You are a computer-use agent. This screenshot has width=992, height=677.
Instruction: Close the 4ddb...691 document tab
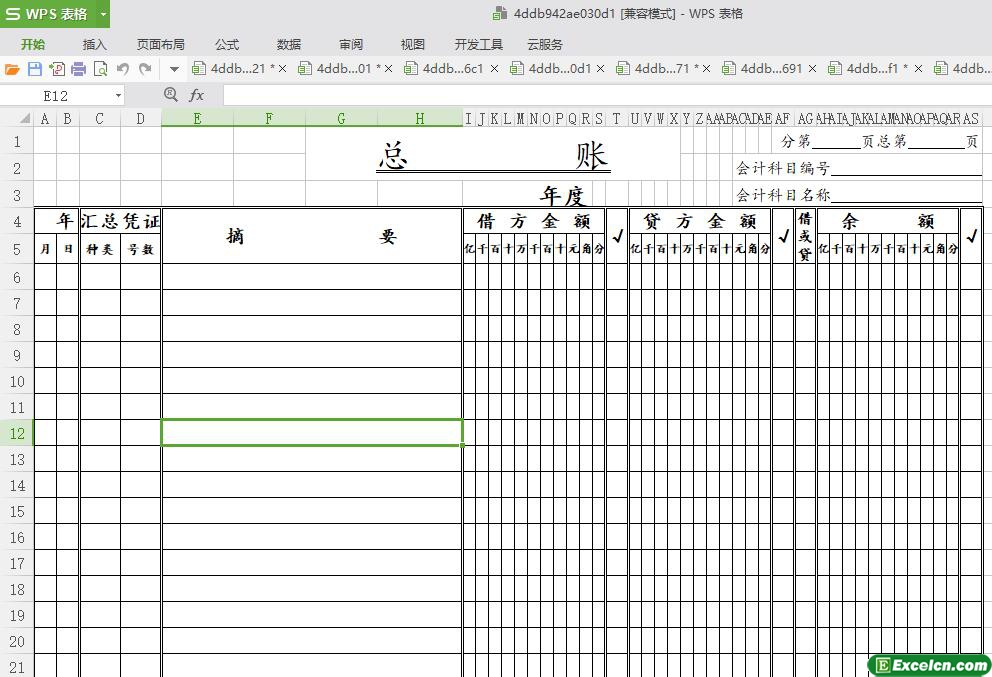(812, 68)
